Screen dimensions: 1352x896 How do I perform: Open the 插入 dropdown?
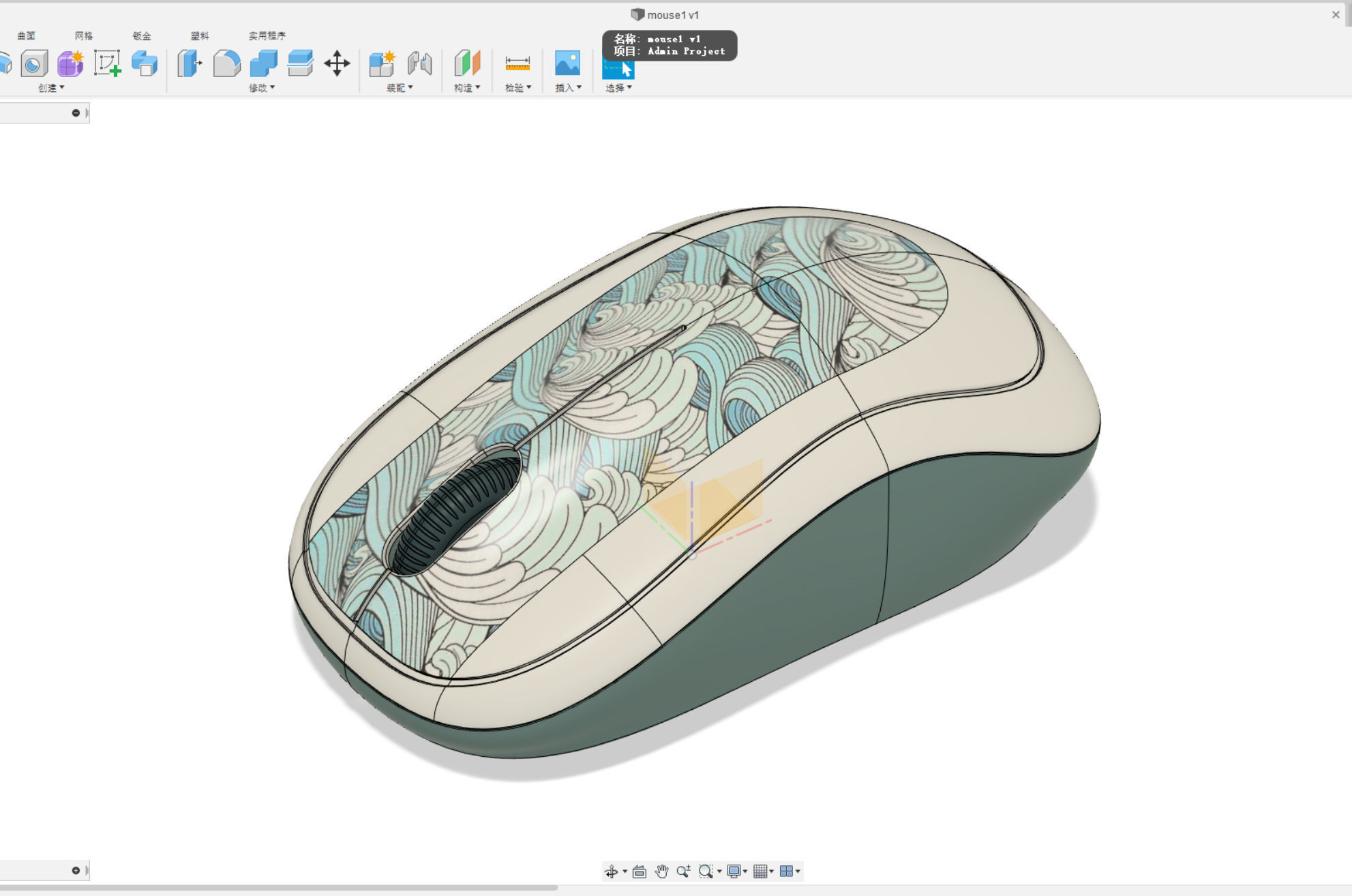tap(569, 87)
